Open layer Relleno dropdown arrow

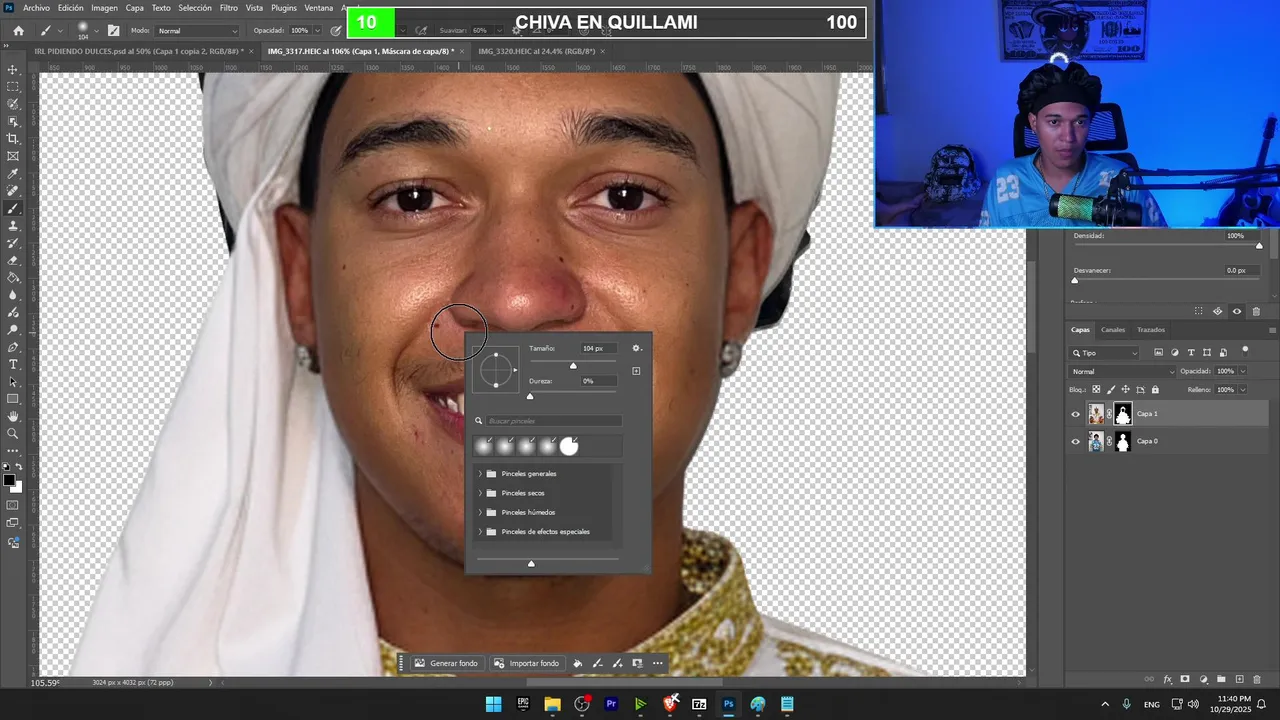[1243, 389]
